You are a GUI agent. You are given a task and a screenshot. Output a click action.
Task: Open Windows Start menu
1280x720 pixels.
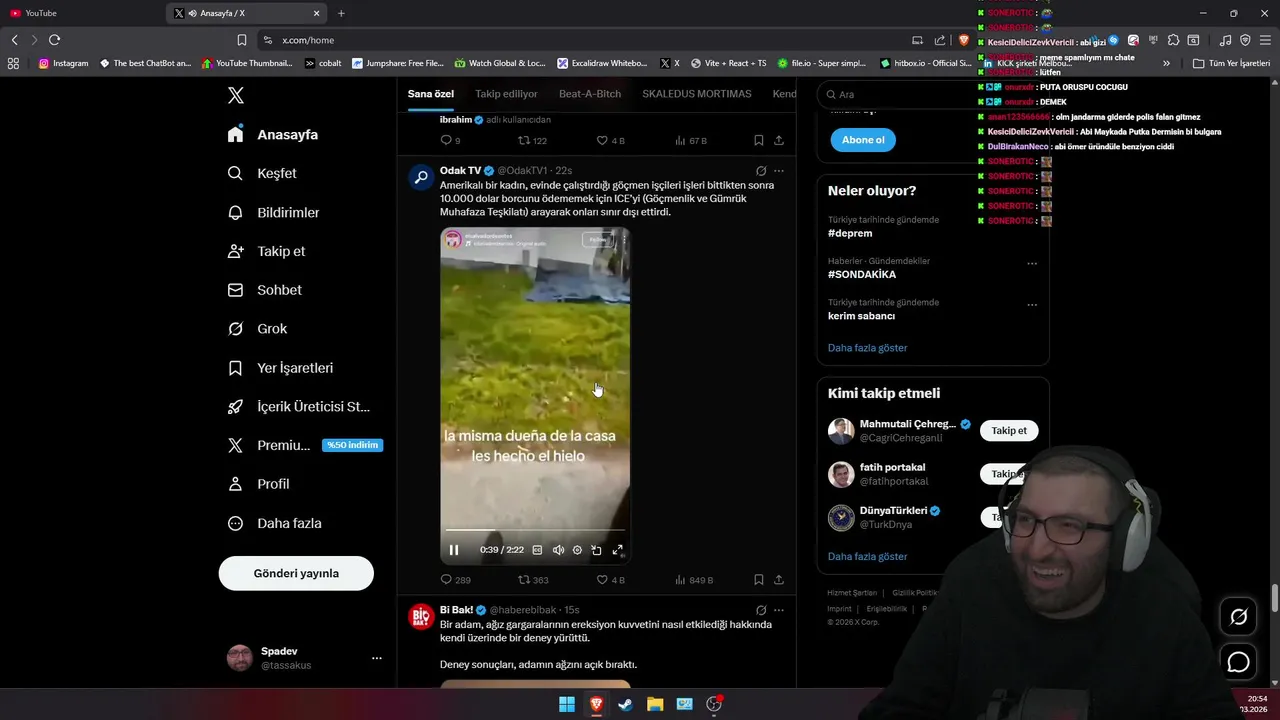click(567, 704)
